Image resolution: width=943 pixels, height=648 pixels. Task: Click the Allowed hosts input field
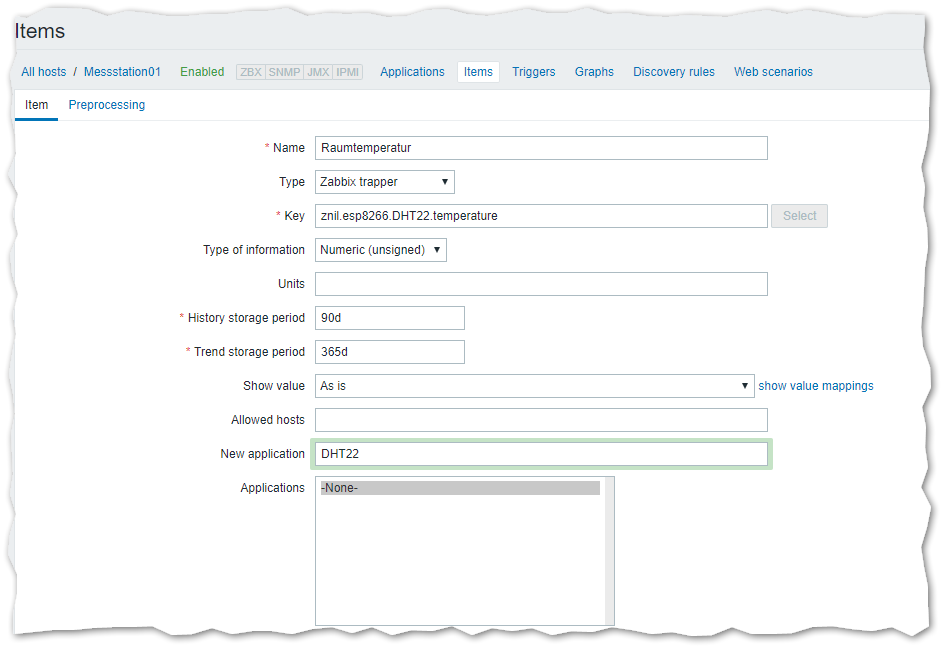click(540, 420)
